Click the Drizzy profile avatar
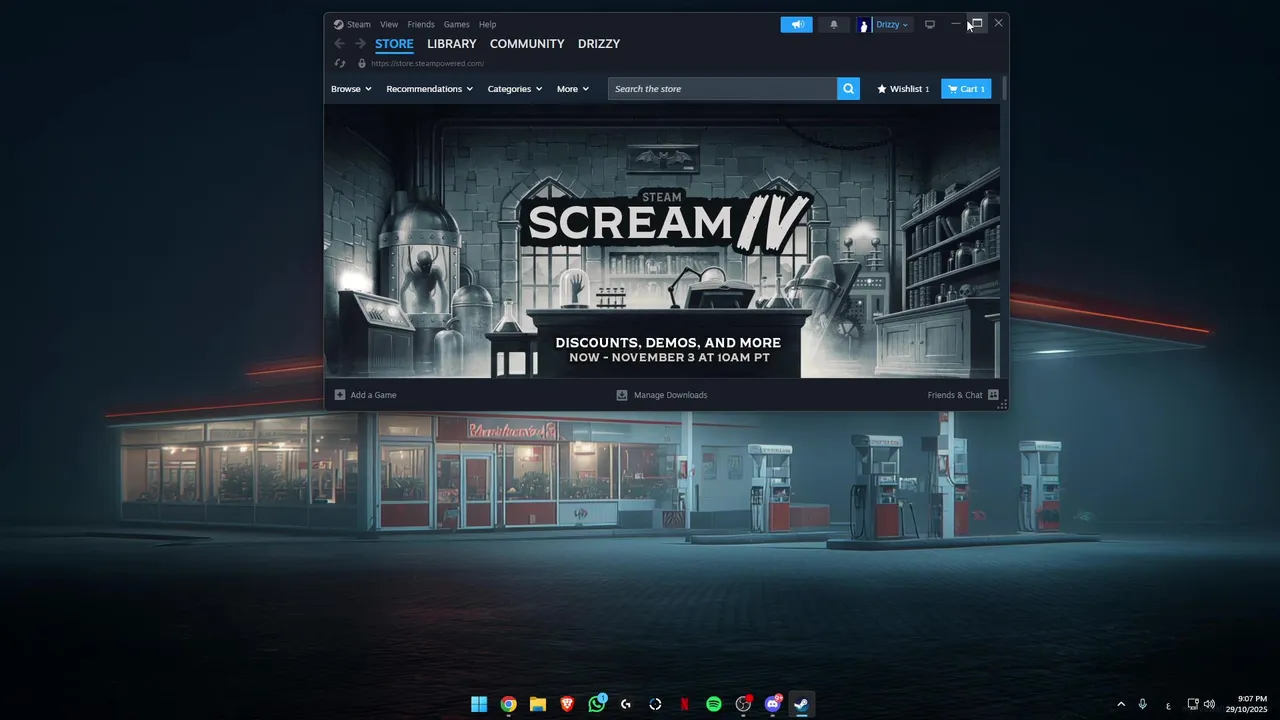Image resolution: width=1280 pixels, height=720 pixels. point(864,25)
